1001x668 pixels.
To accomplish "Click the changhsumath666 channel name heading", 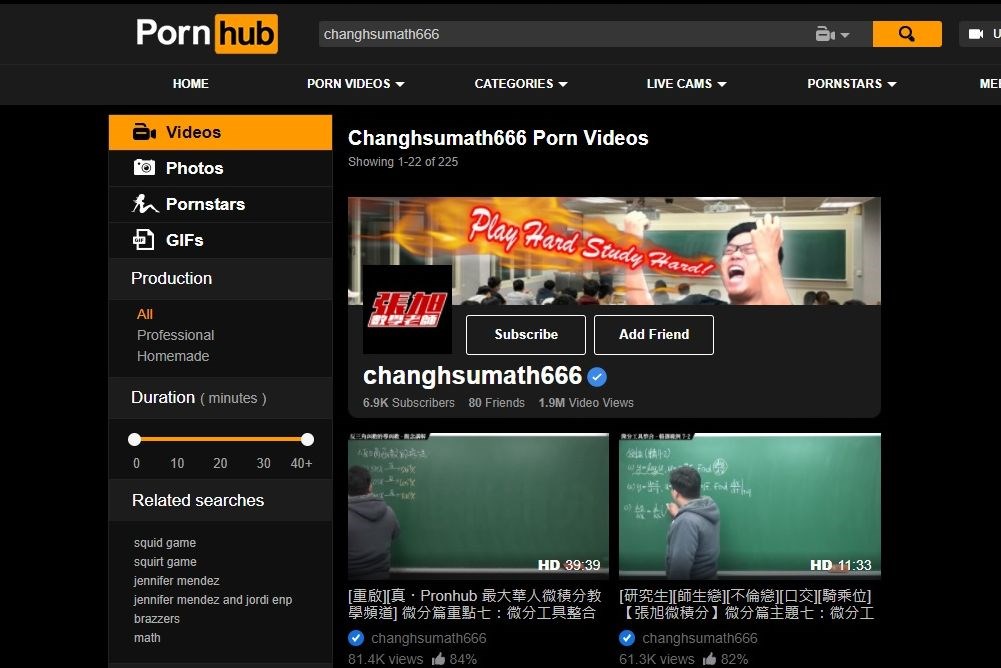I will click(x=472, y=376).
